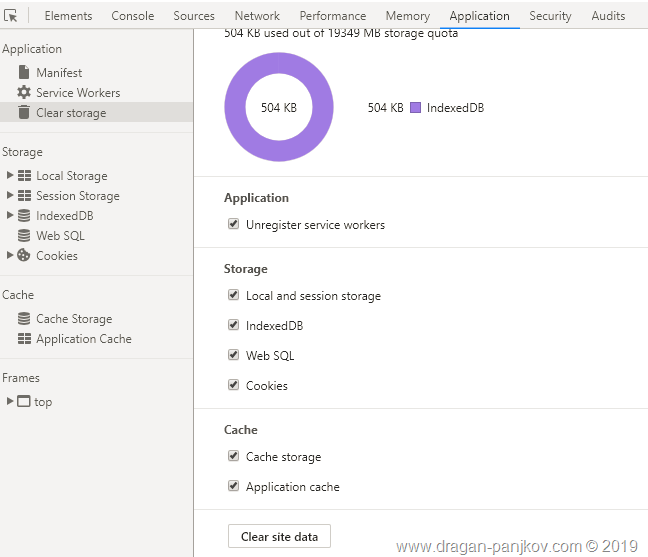
Task: Click the Cookies icon in sidebar
Action: [24, 256]
